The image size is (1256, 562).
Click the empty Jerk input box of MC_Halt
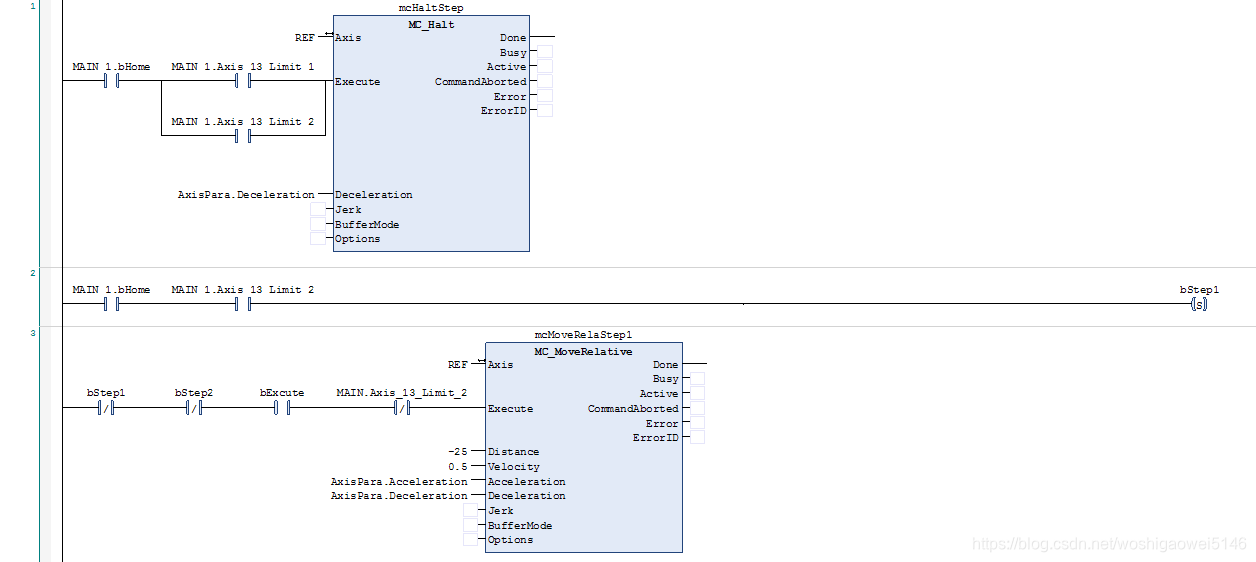(x=318, y=209)
